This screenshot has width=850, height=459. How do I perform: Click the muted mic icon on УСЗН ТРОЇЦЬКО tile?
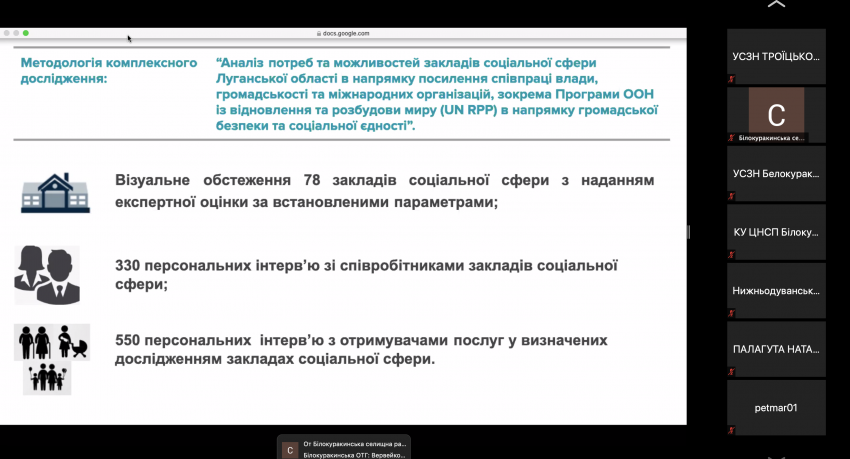pyautogui.click(x=731, y=79)
